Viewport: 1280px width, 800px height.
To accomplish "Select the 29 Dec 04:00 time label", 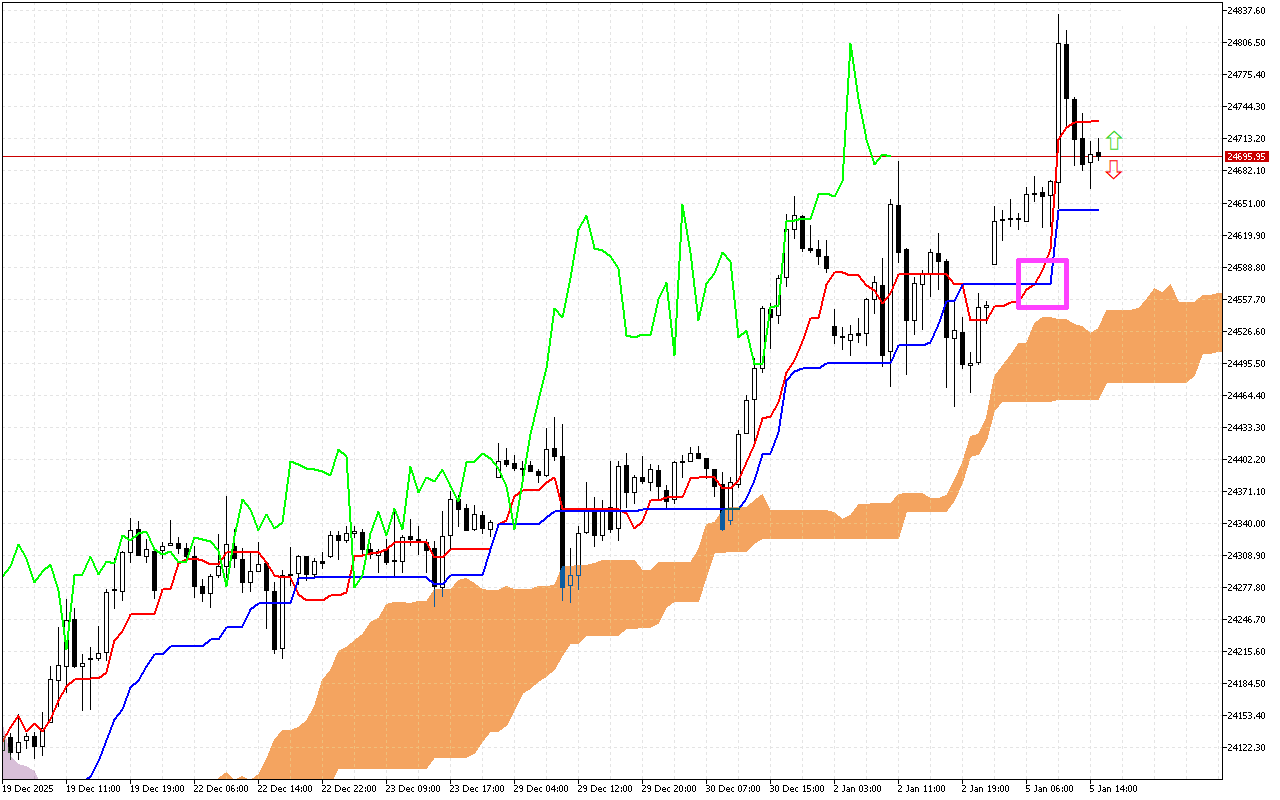I will point(540,788).
